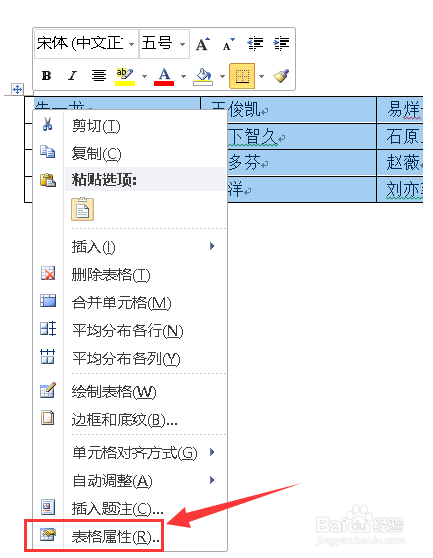Click the draw table pencil icon

[48, 390]
